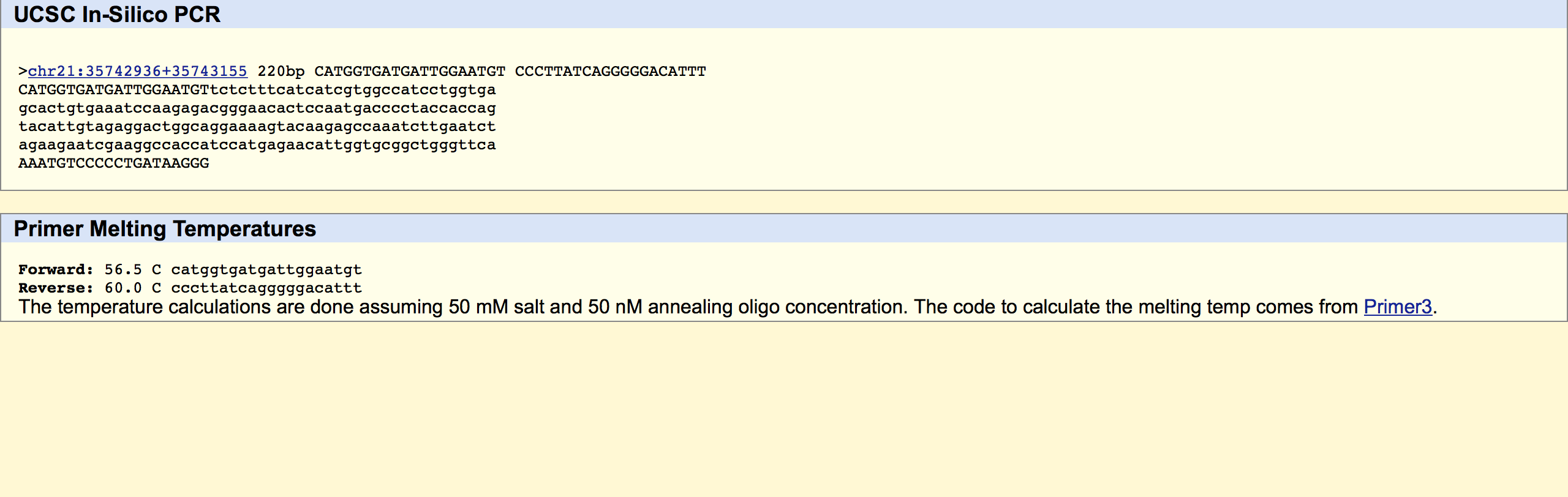Click lowercase forward primer catggtgatgattggaatgt
Viewport: 1568px width, 497px height.
pyautogui.click(x=266, y=270)
